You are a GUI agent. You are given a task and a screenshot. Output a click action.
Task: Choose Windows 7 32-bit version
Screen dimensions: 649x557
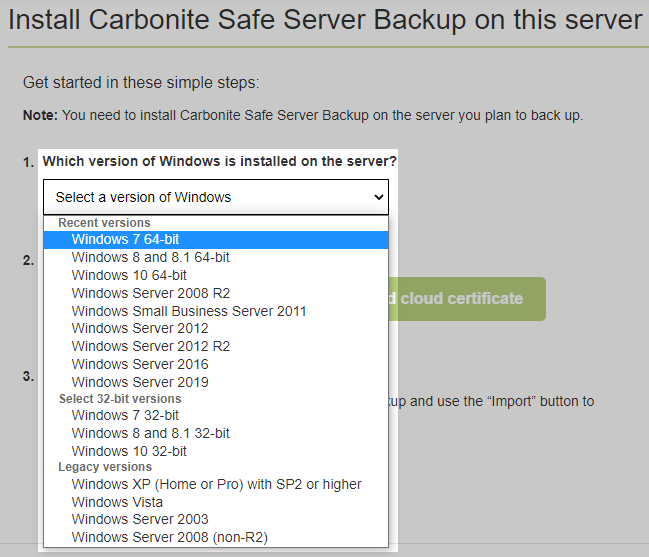[125, 415]
